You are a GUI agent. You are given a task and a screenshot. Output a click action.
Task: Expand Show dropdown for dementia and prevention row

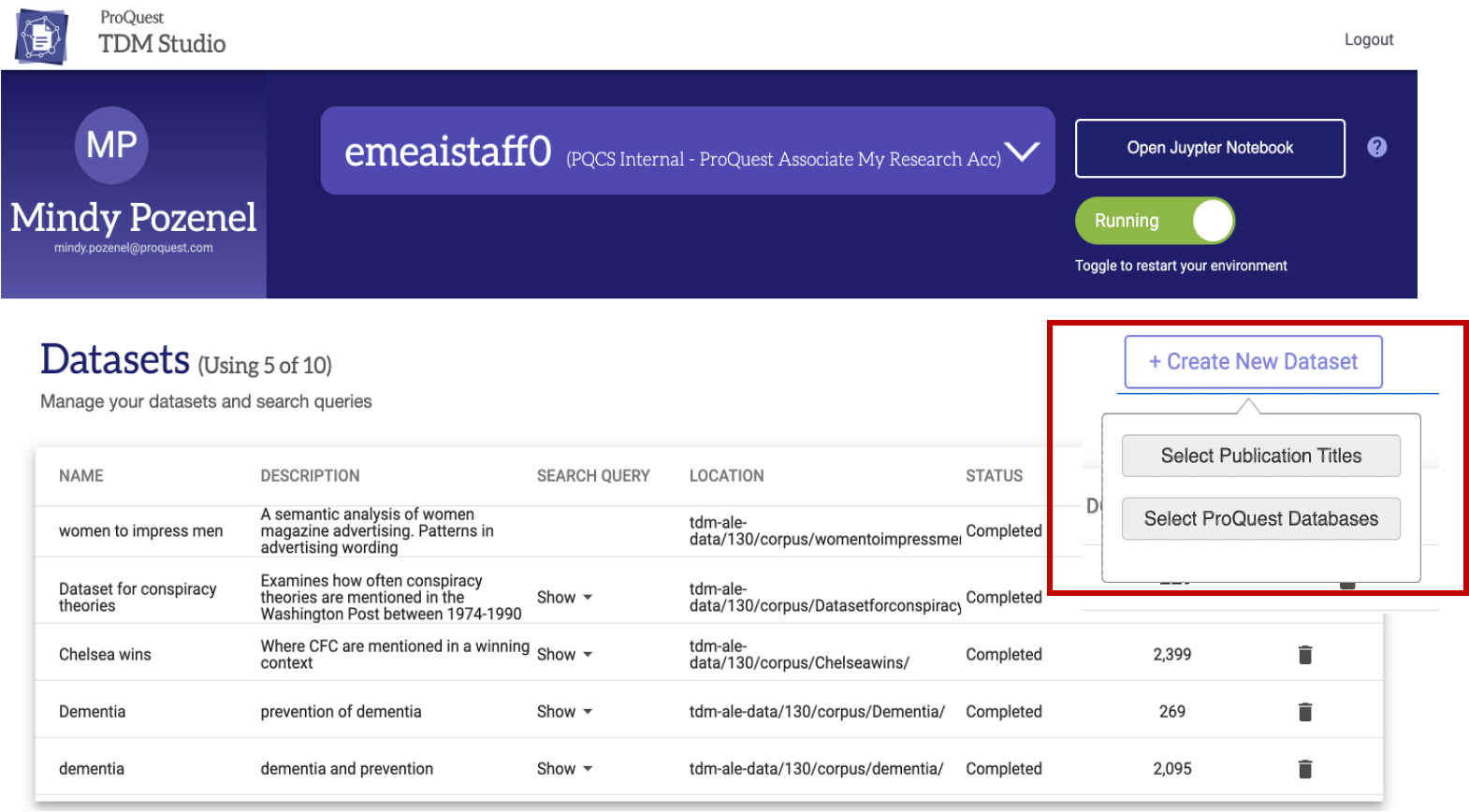[x=565, y=769]
